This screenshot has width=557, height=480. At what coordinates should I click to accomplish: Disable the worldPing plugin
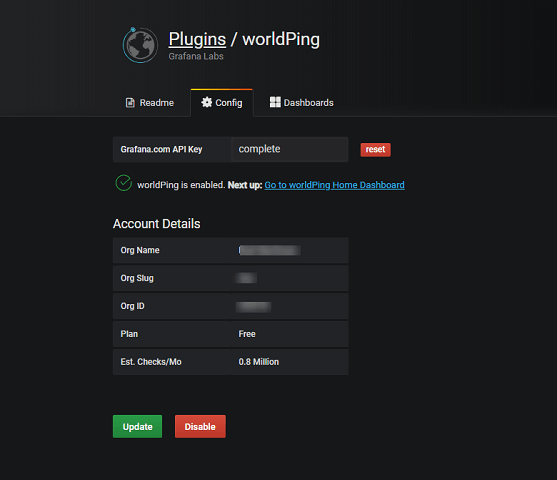(200, 426)
